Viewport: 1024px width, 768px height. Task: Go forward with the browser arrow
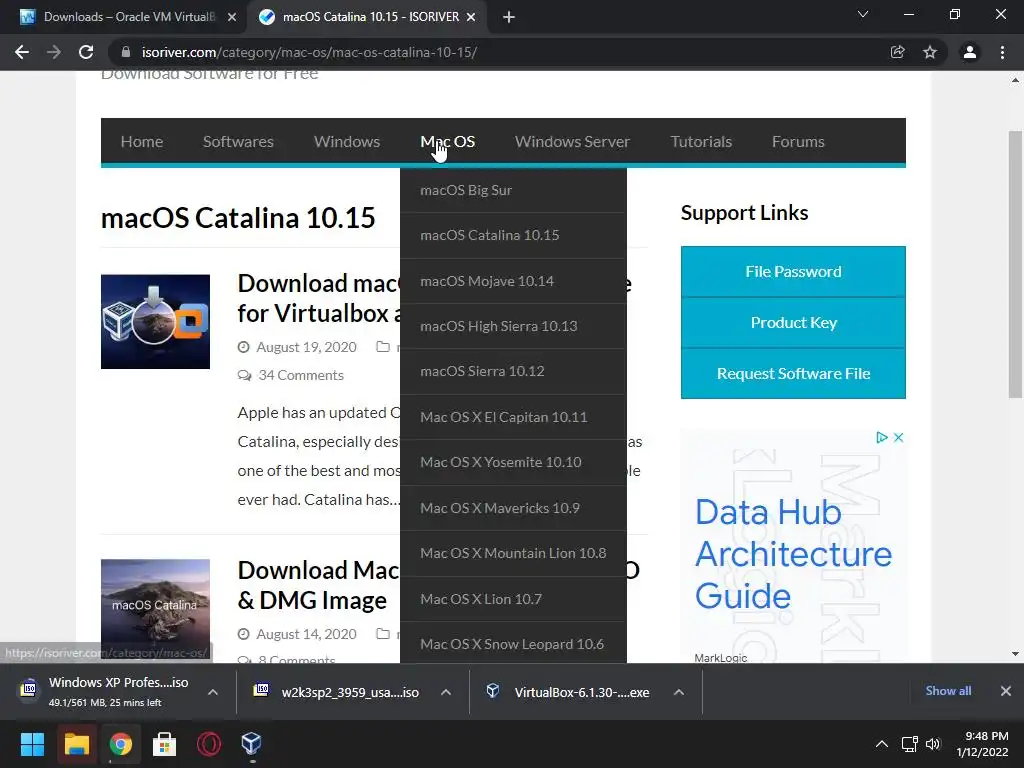(54, 52)
